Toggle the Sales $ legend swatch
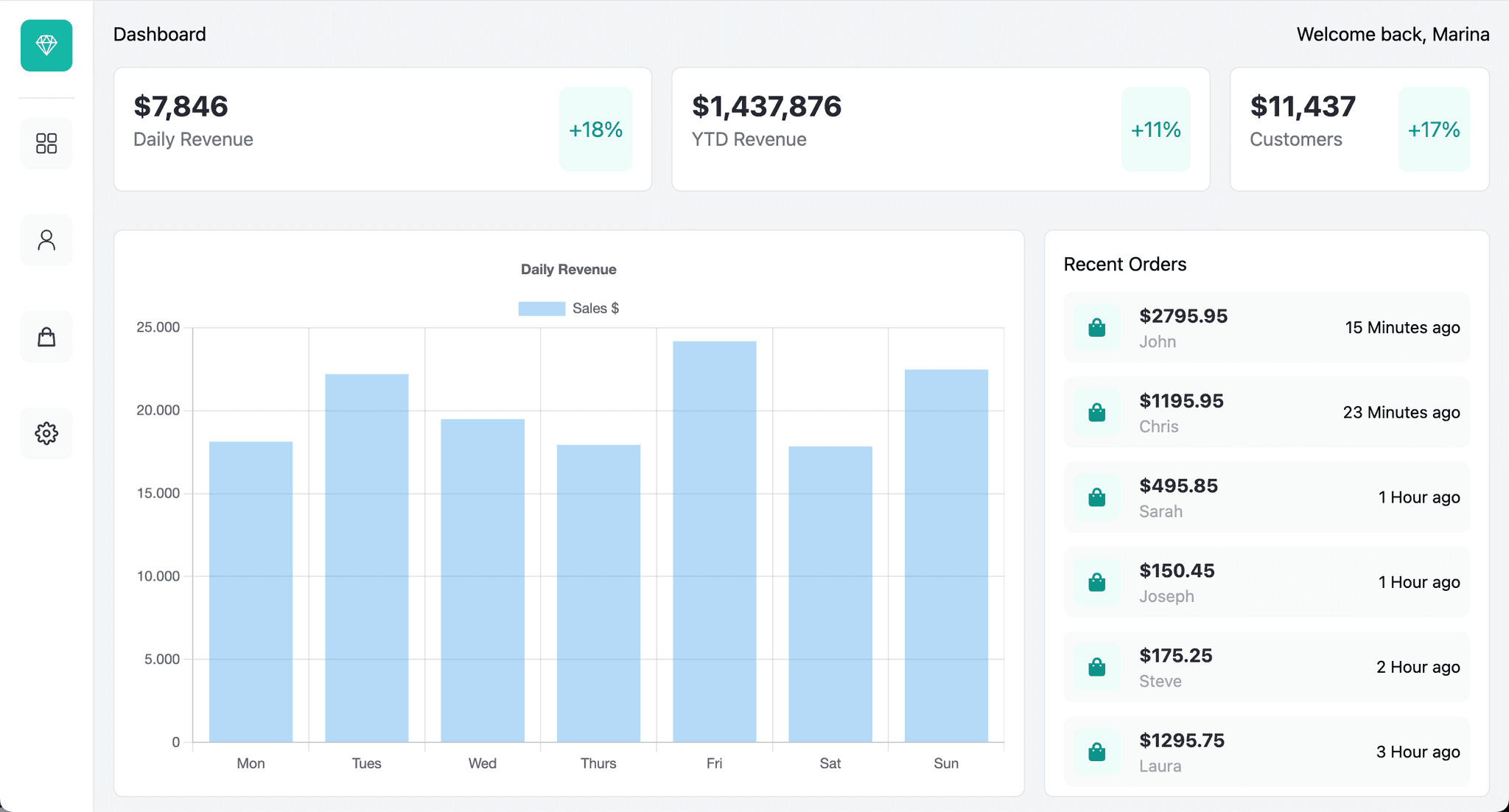The width and height of the screenshot is (1509, 812). (542, 309)
